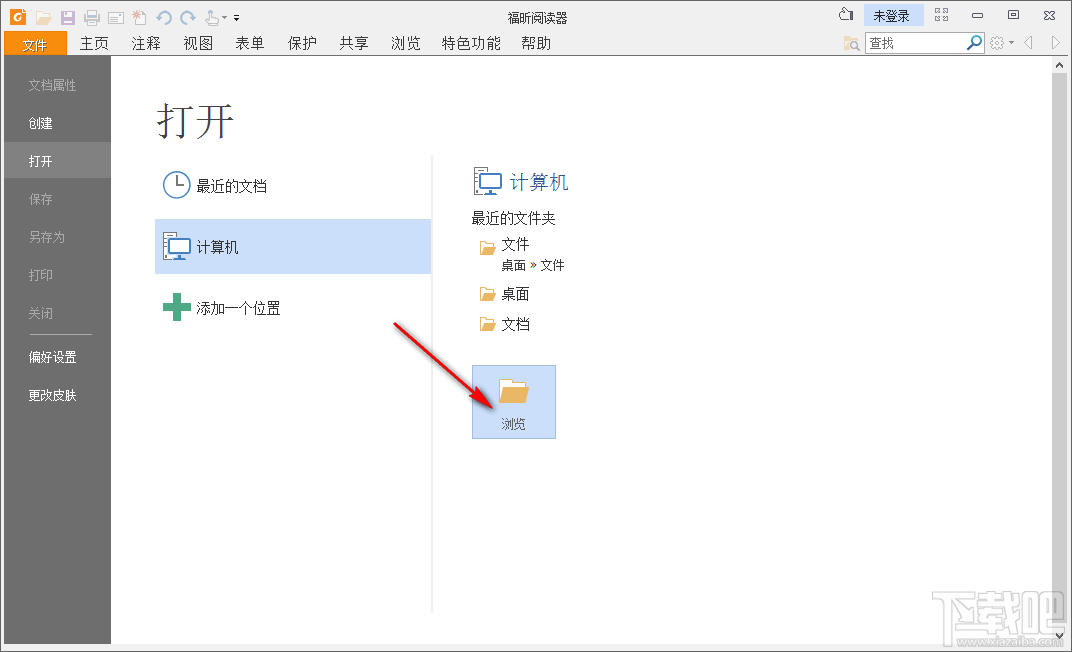Viewport: 1072px width, 652px height.
Task: Save the document using the save icon
Action: tap(68, 17)
